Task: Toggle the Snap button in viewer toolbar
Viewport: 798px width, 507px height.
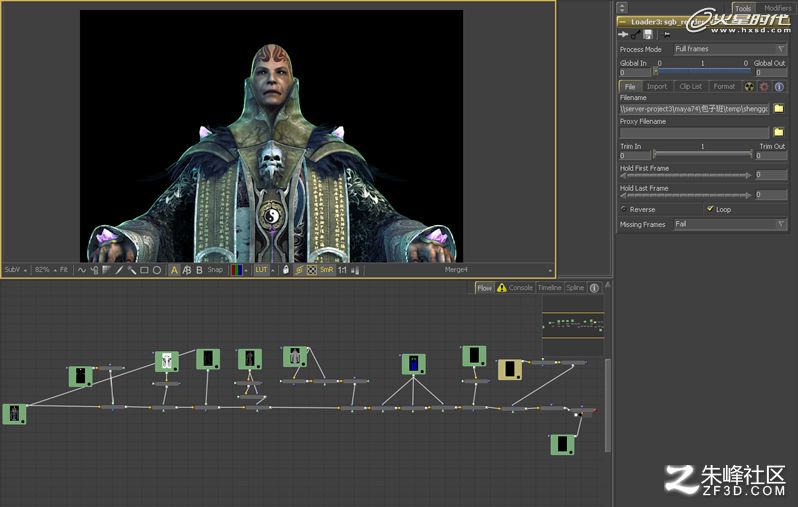Action: 215,270
